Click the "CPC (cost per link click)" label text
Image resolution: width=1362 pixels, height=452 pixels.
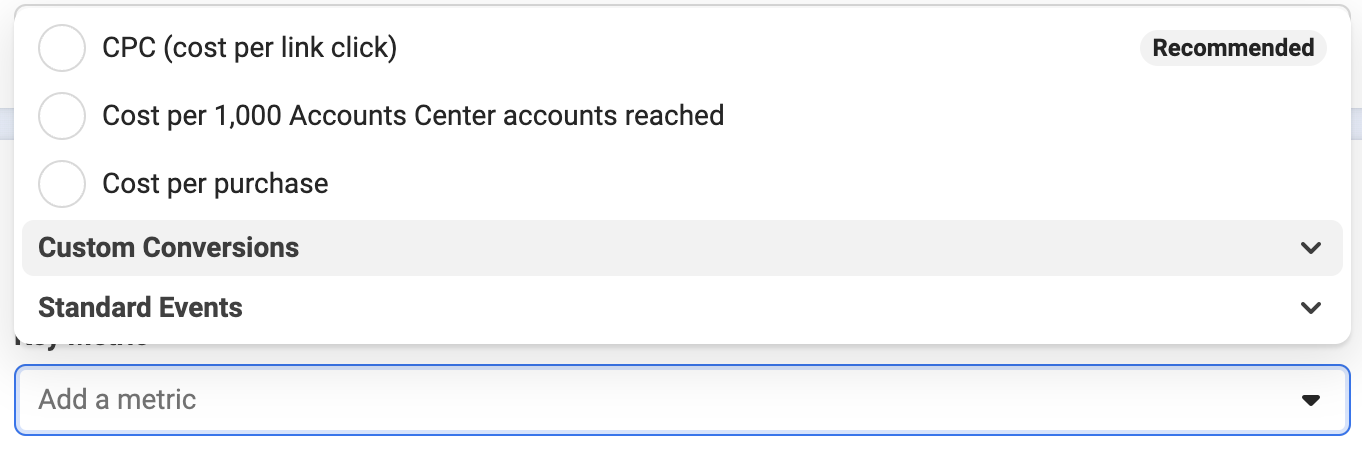pyautogui.click(x=250, y=48)
